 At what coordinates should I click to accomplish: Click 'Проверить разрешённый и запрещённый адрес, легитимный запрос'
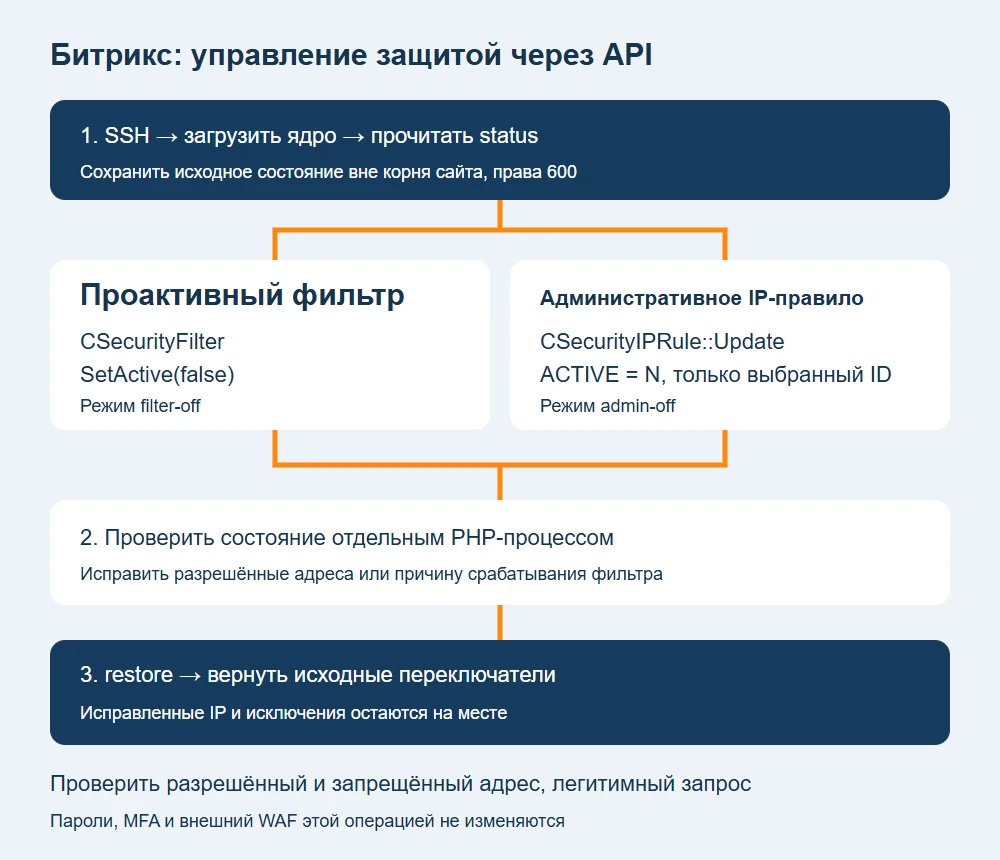tap(401, 783)
